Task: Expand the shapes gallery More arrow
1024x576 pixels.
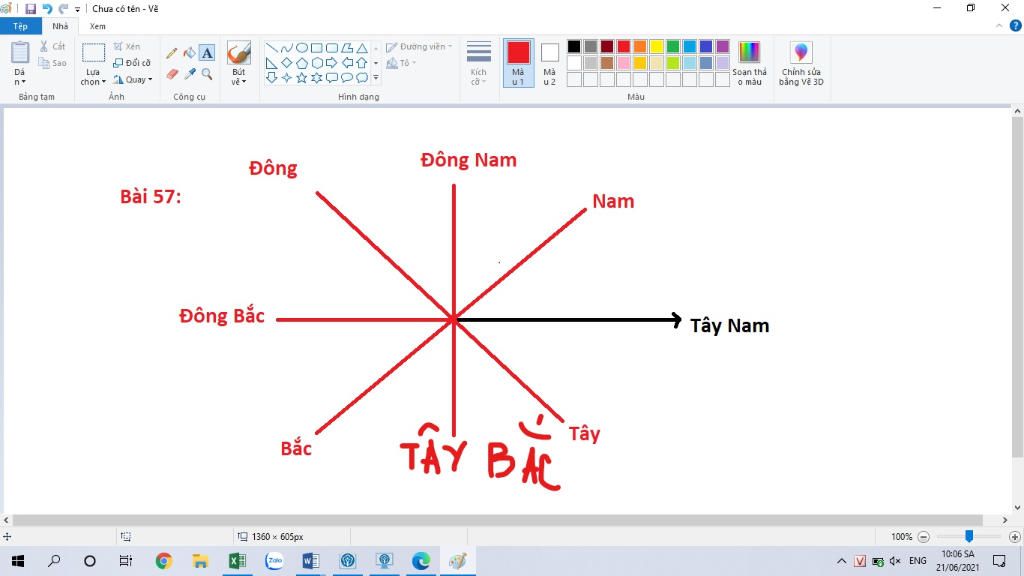Action: pos(376,78)
